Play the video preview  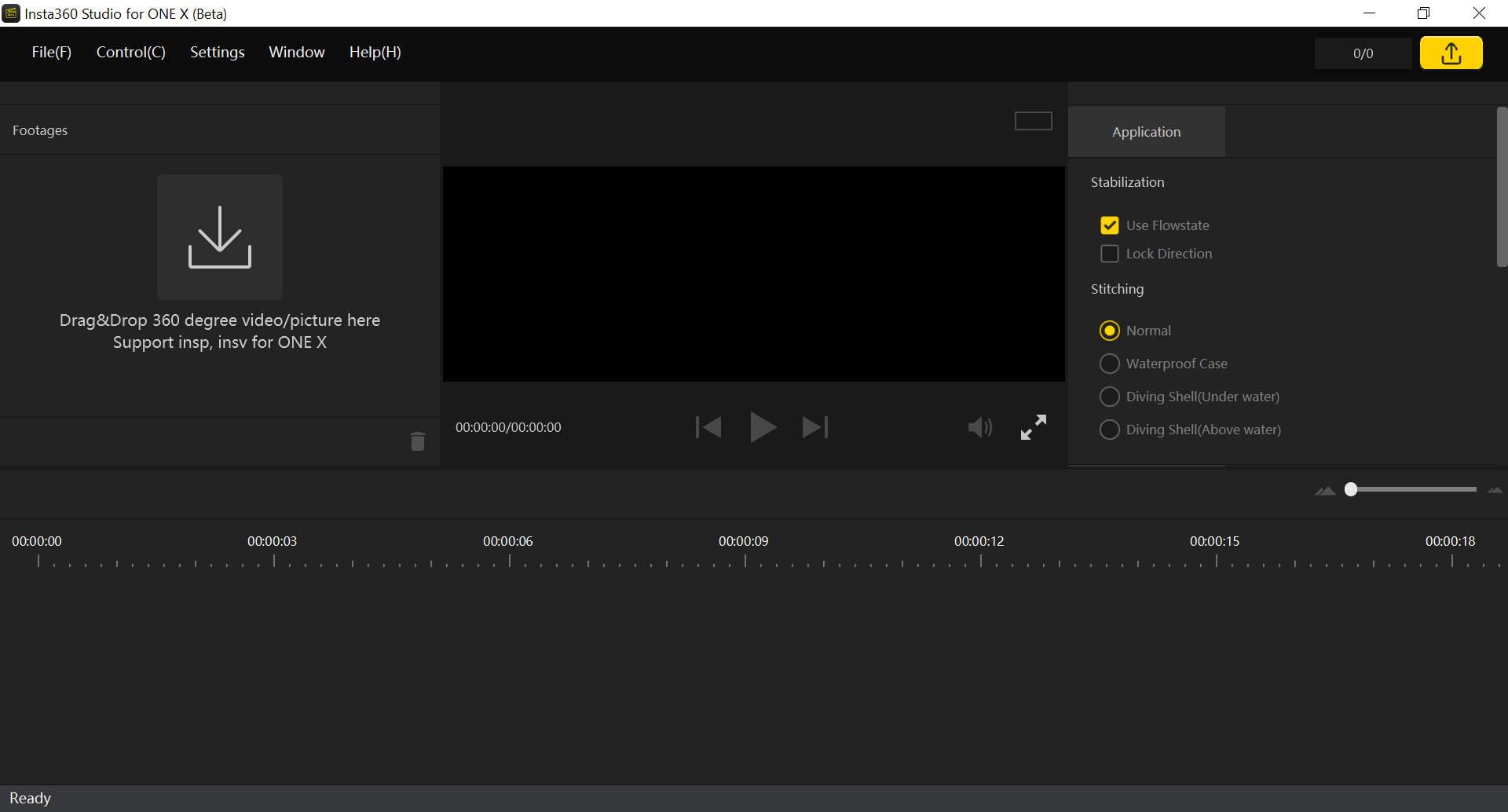(x=763, y=427)
